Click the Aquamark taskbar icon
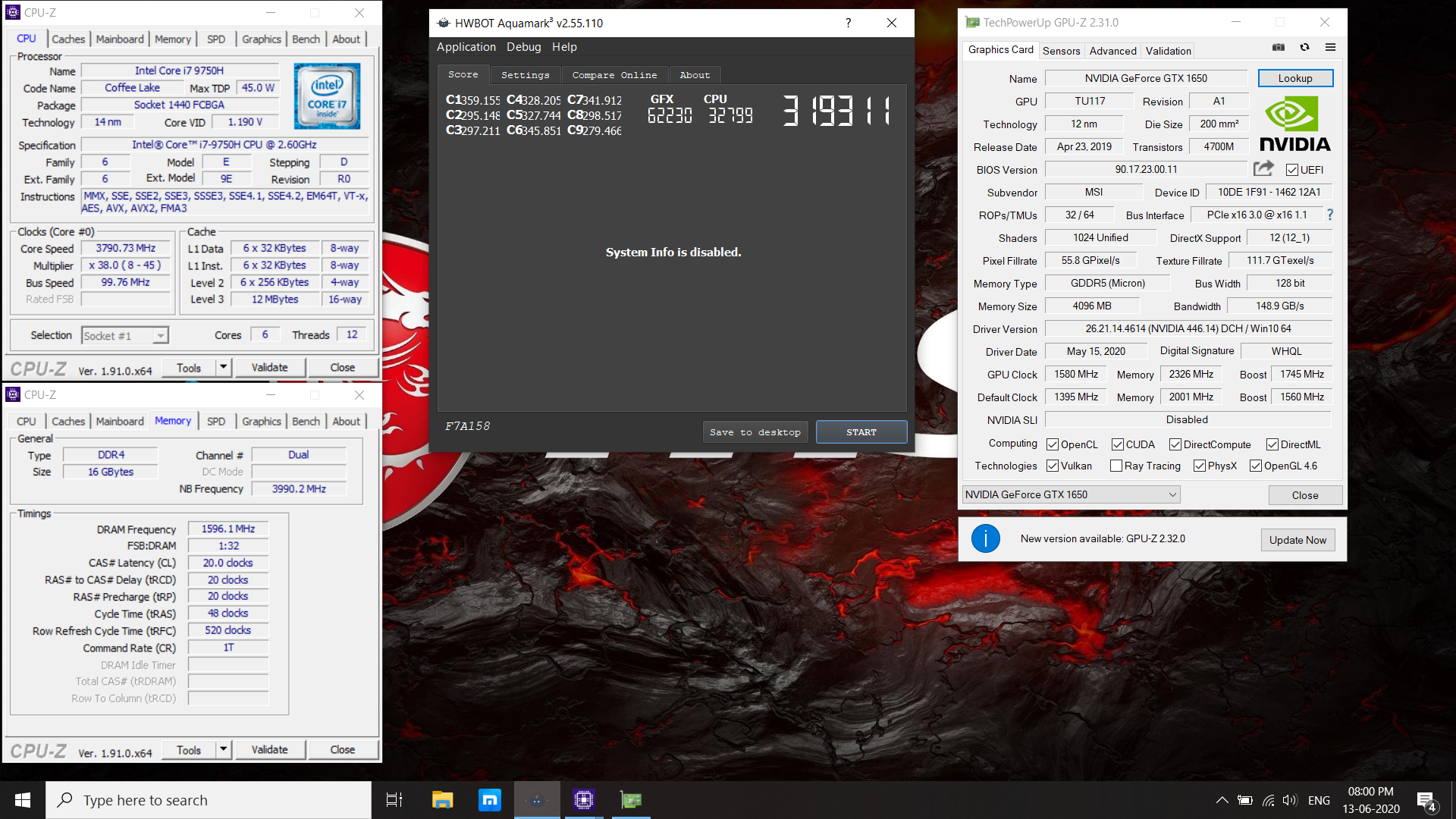 [x=537, y=800]
